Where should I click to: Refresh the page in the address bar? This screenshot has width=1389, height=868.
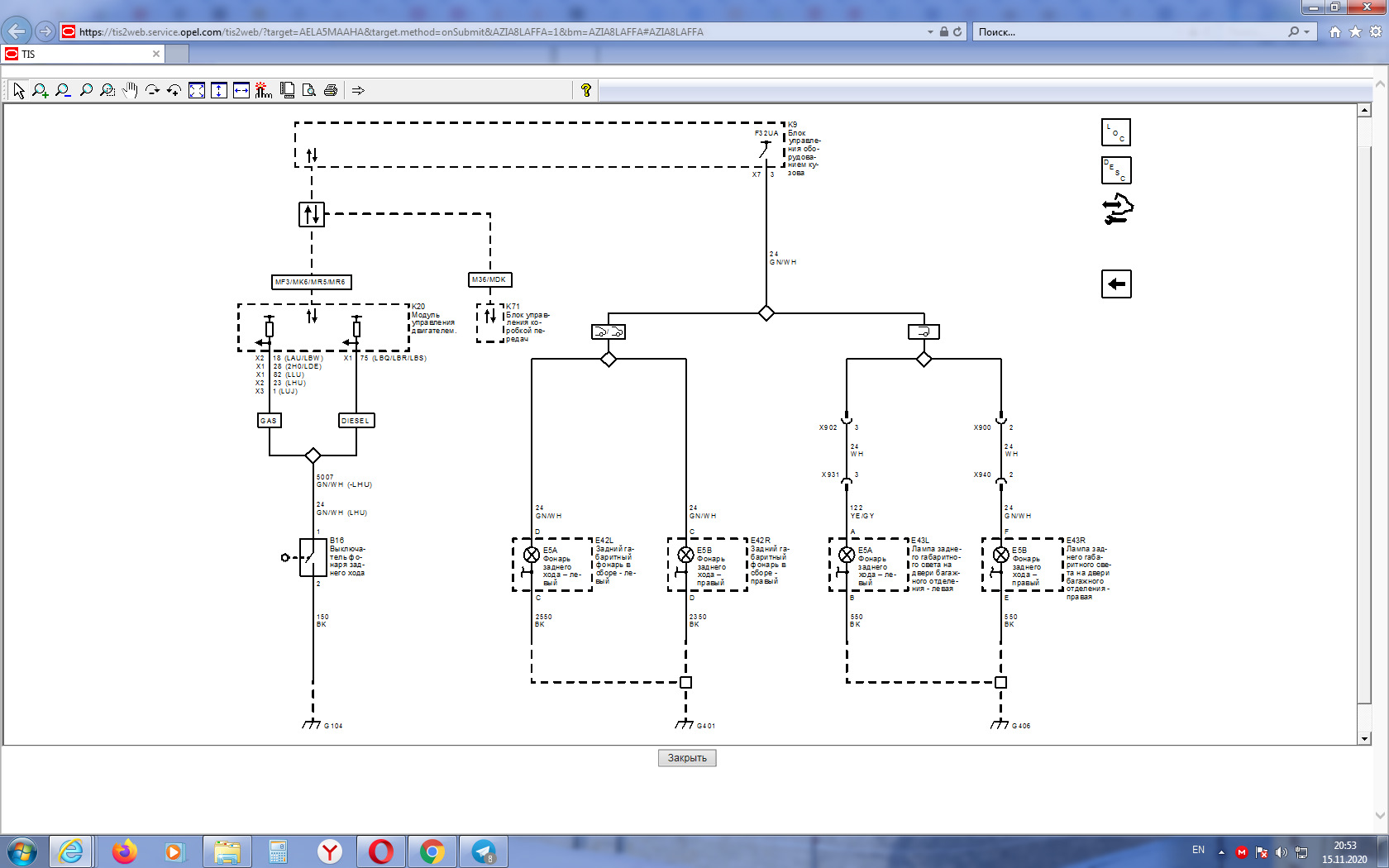(x=957, y=31)
